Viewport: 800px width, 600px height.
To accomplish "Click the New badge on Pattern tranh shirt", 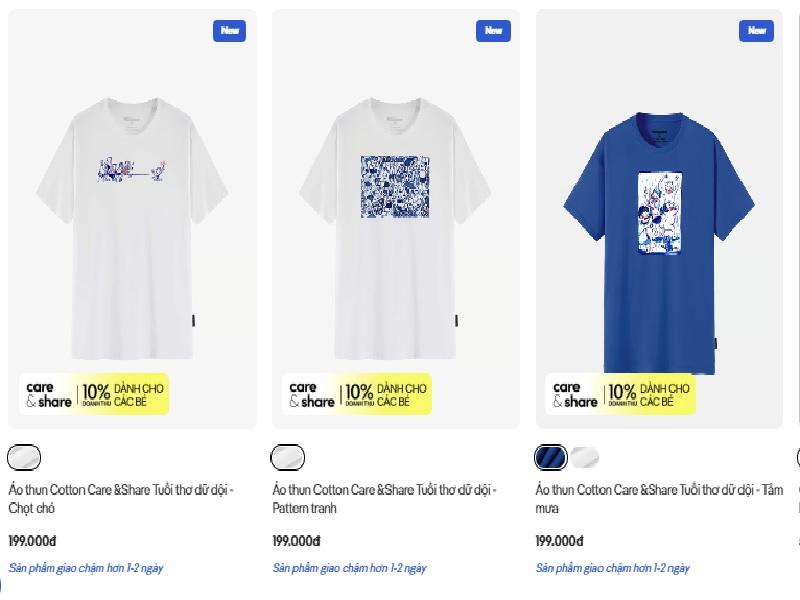I will click(x=493, y=31).
